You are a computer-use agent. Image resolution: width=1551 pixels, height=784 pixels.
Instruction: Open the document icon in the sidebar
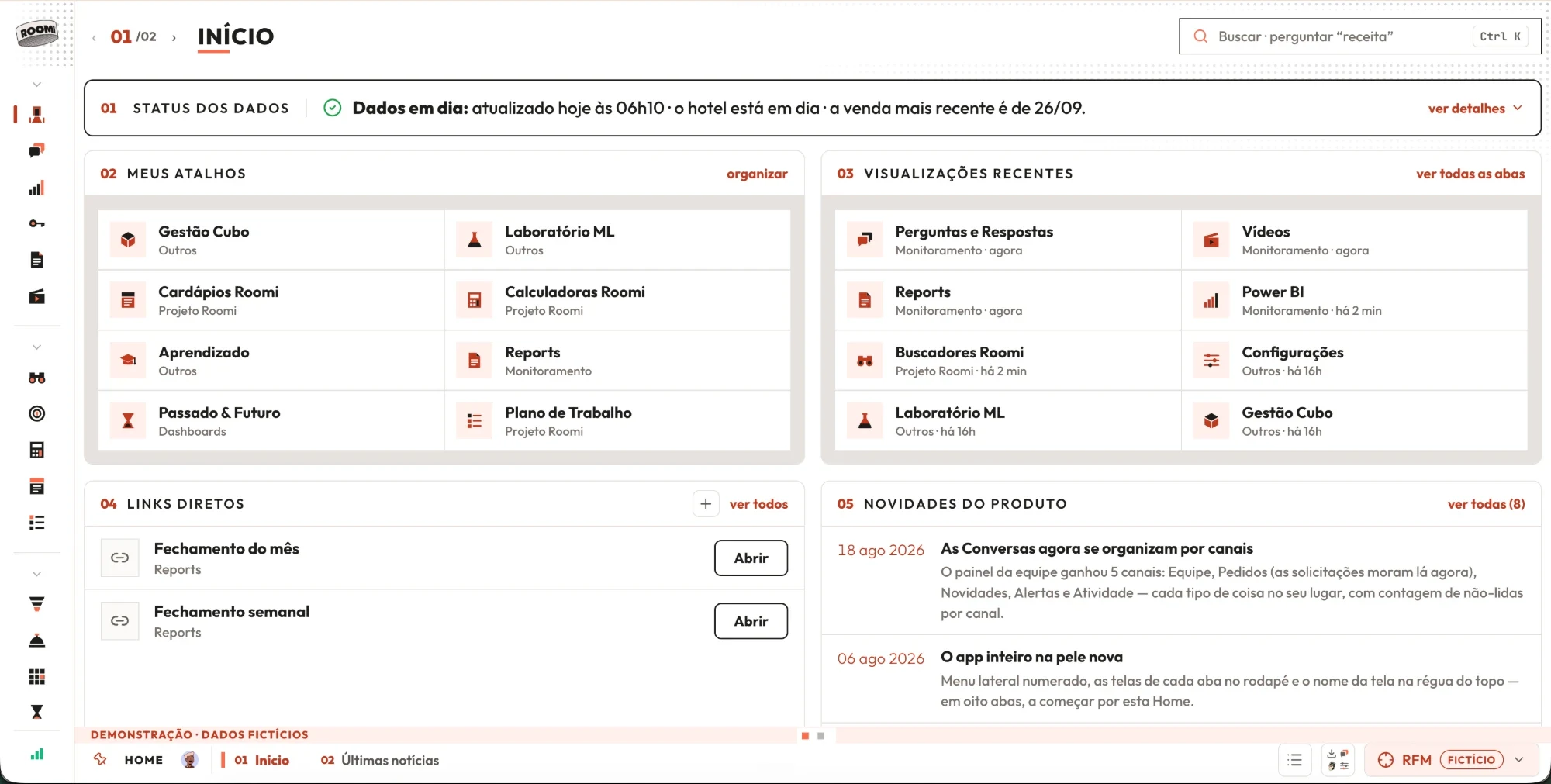pyautogui.click(x=36, y=260)
